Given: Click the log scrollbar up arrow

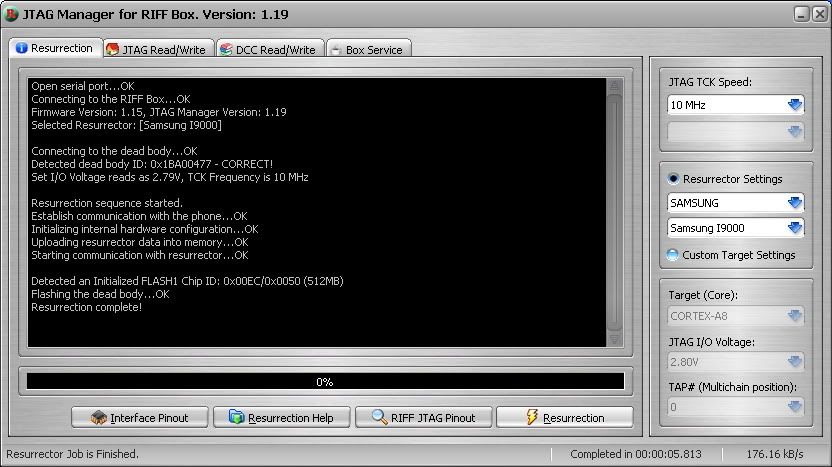Looking at the screenshot, I should pos(614,85).
